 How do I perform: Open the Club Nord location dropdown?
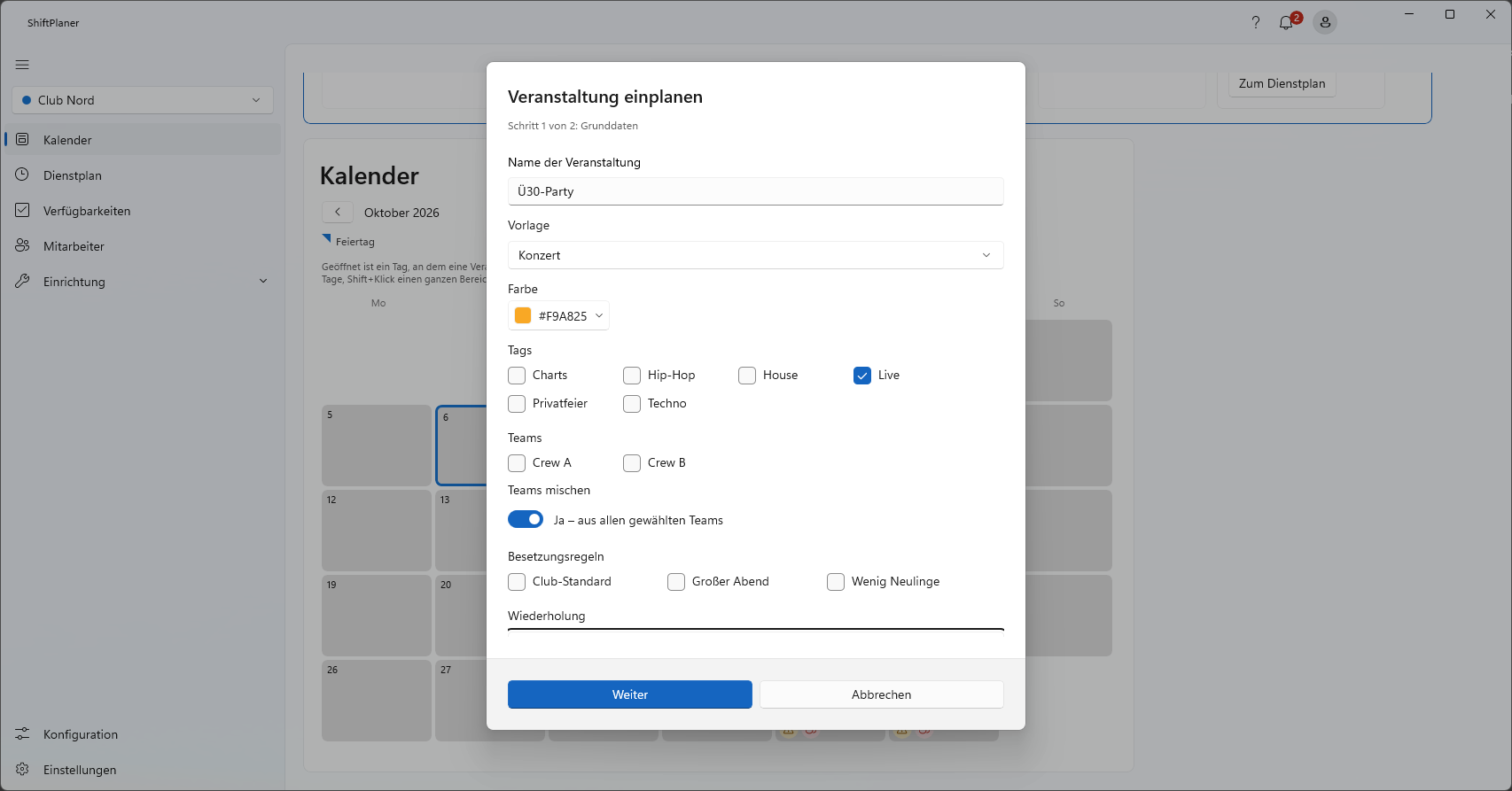coord(143,100)
